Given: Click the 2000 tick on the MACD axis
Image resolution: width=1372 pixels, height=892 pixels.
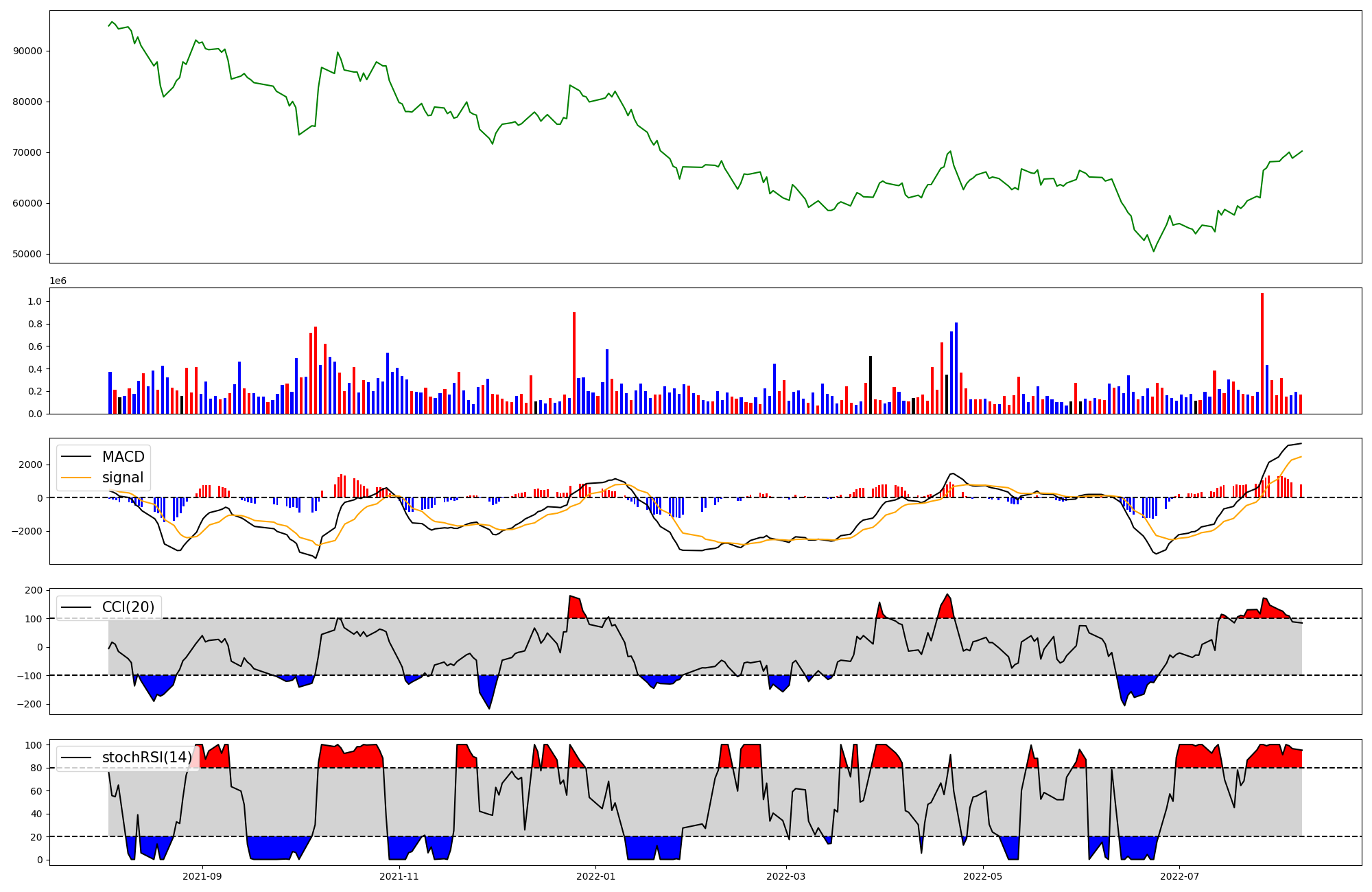Looking at the screenshot, I should pos(30,465).
